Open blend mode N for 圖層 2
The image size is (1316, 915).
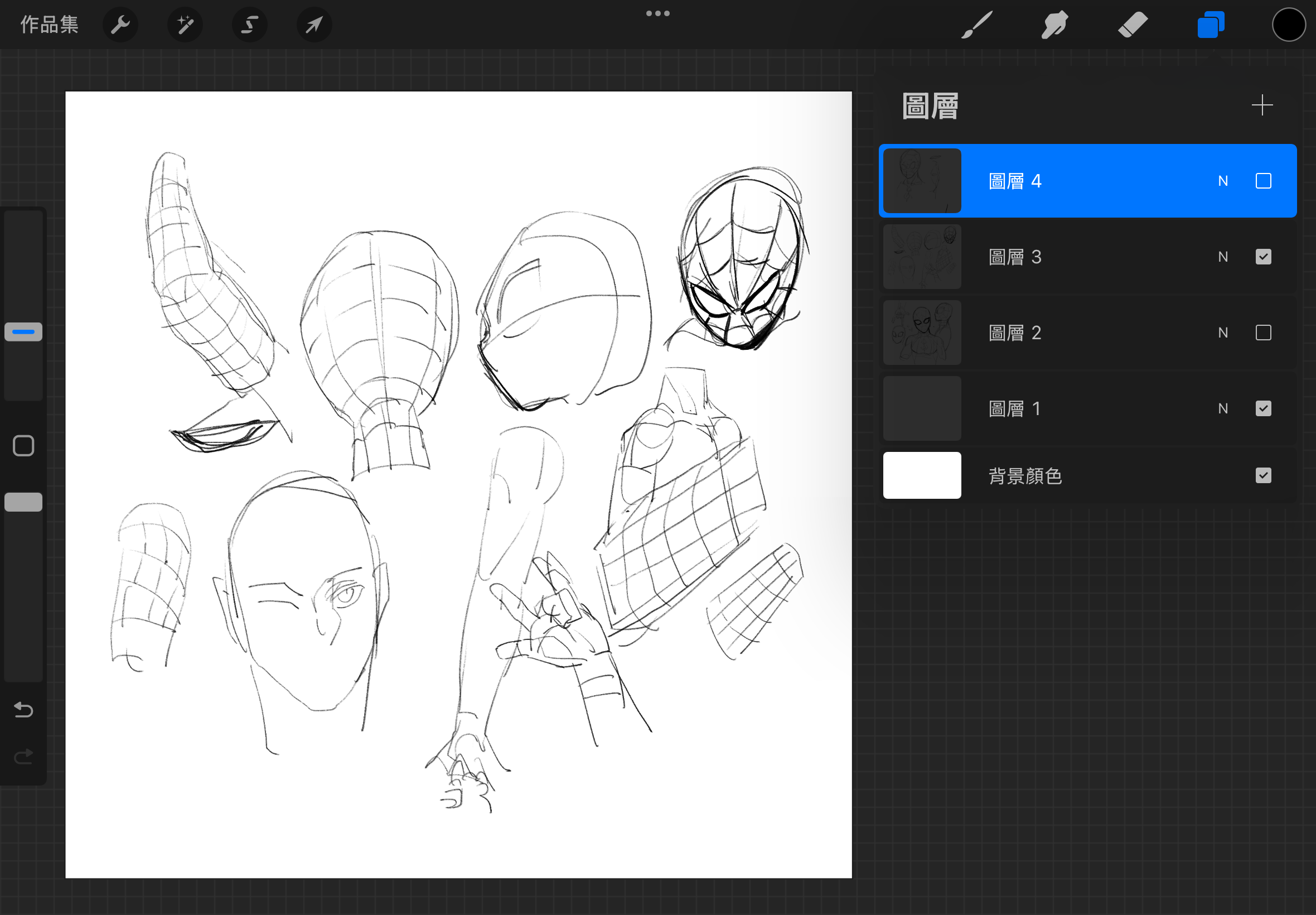click(1223, 333)
